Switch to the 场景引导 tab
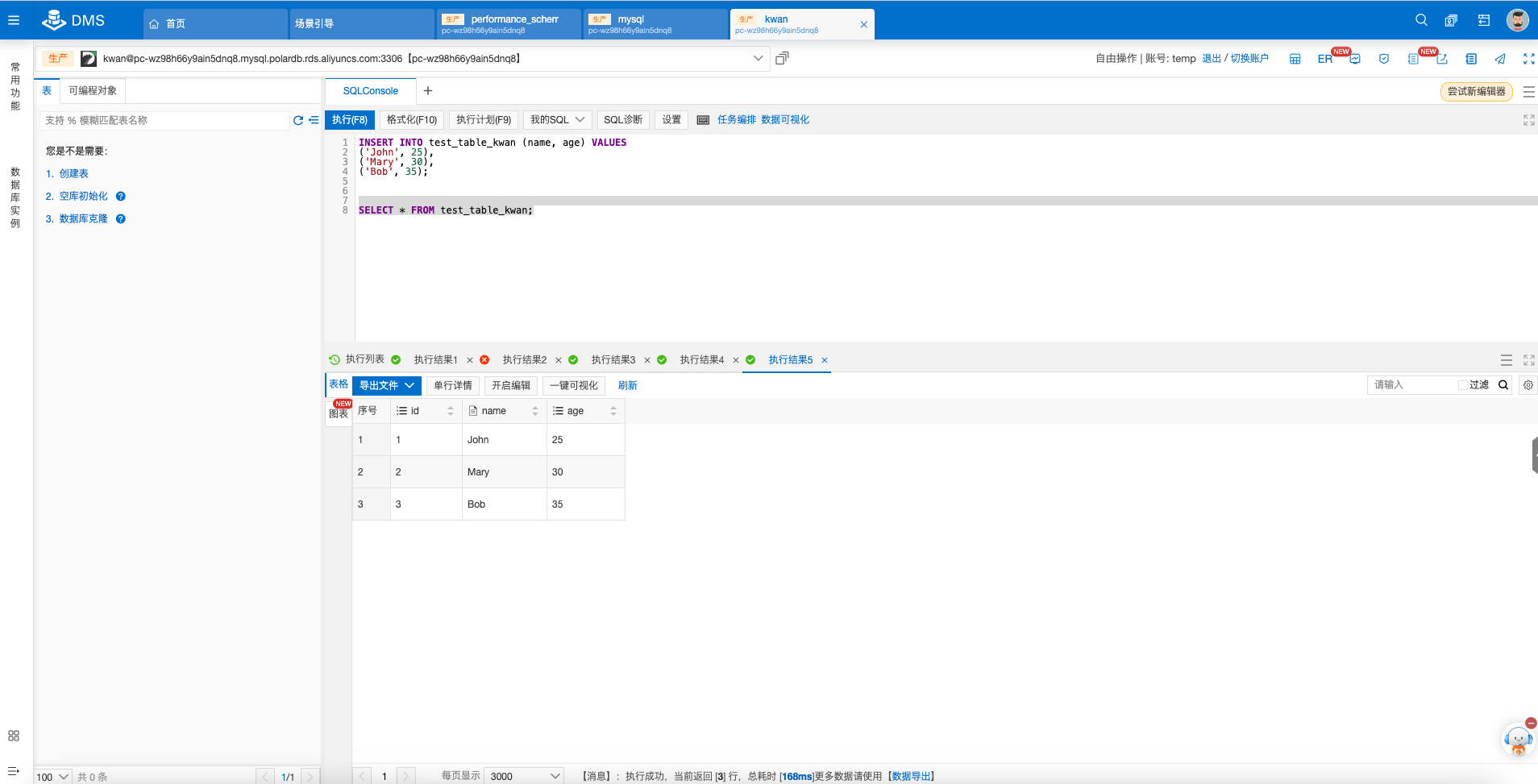 point(361,24)
